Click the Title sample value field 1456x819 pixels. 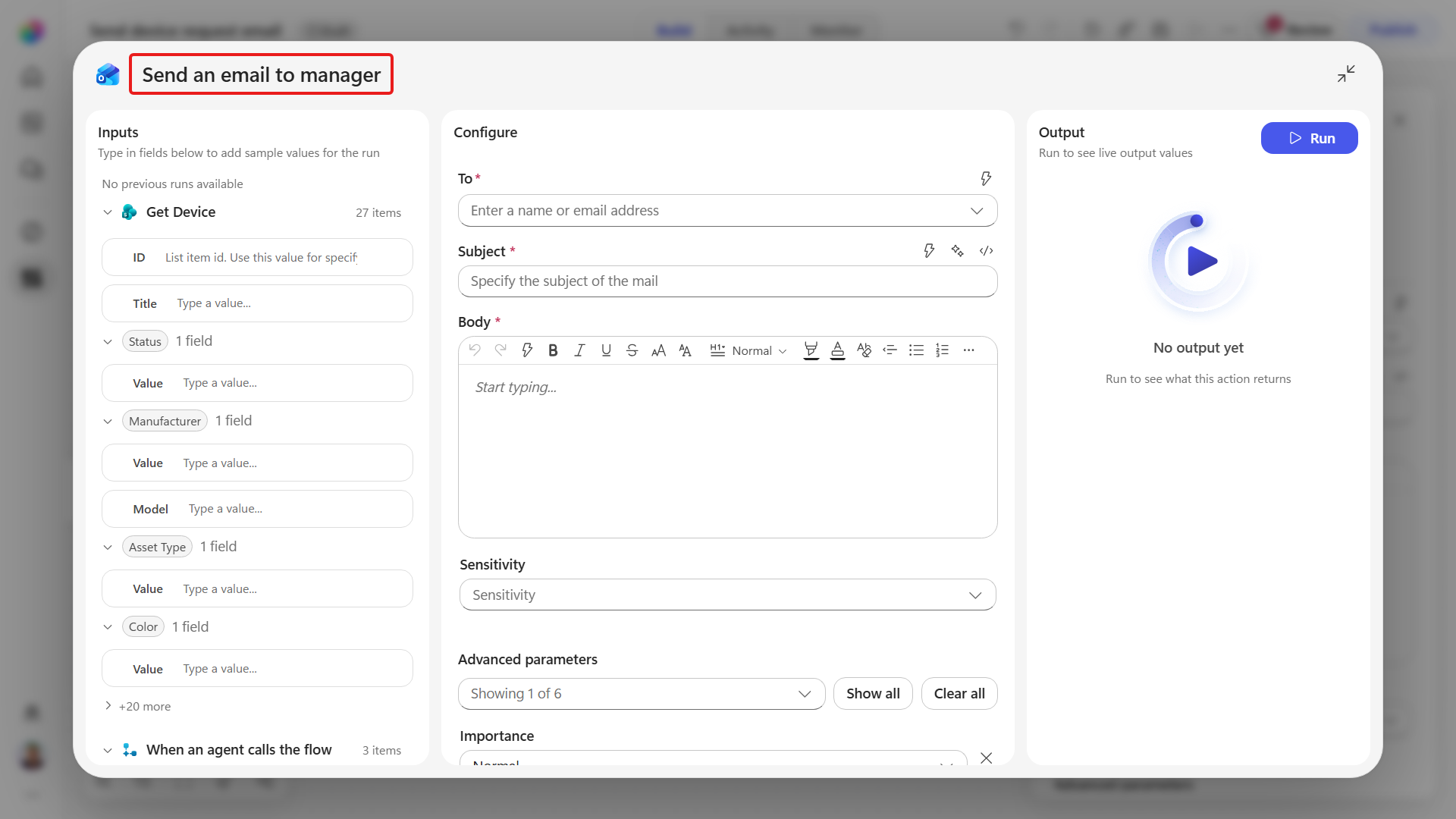tap(257, 303)
